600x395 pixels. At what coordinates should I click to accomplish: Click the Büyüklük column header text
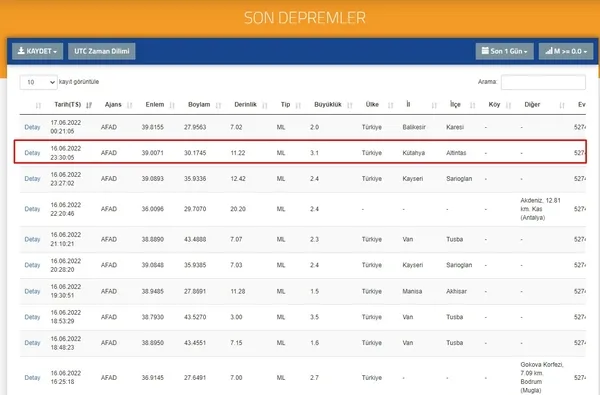pyautogui.click(x=328, y=104)
